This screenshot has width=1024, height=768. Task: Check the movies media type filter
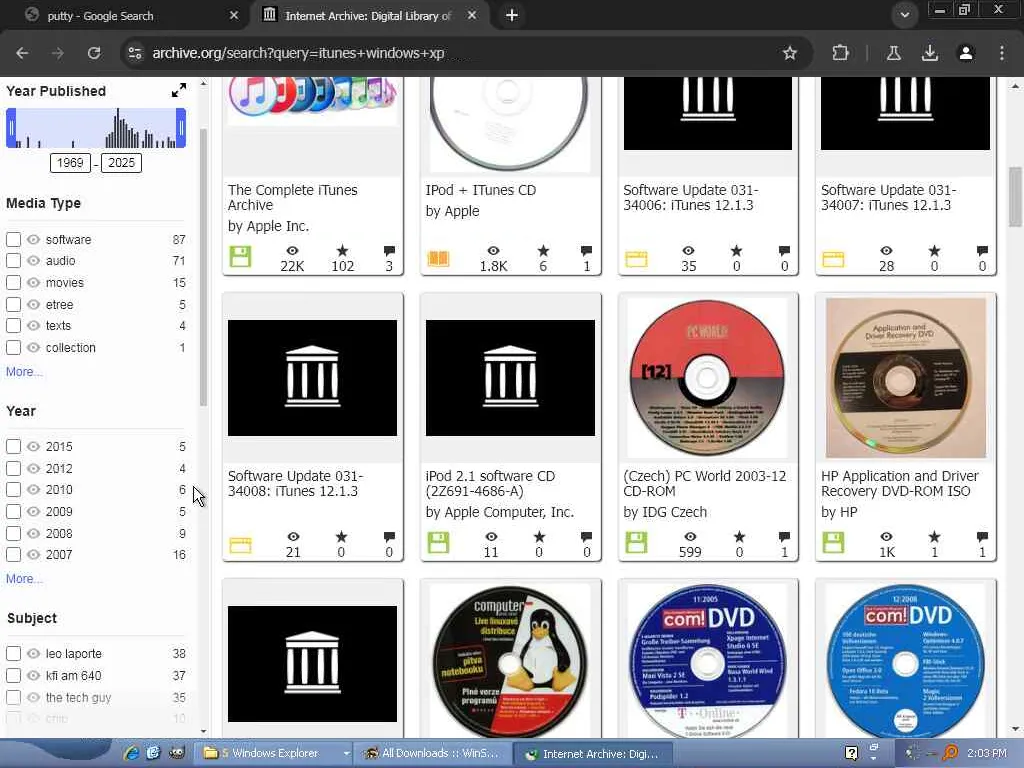pos(13,283)
